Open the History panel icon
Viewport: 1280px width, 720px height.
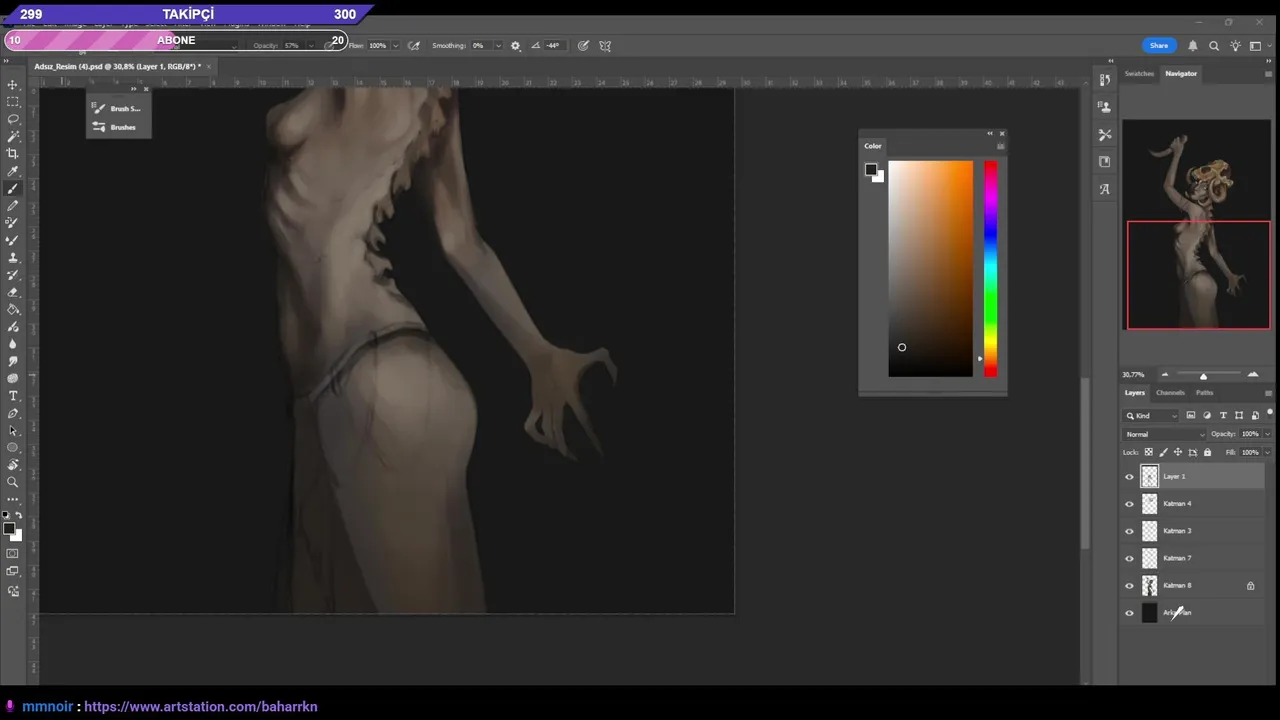(1104, 79)
